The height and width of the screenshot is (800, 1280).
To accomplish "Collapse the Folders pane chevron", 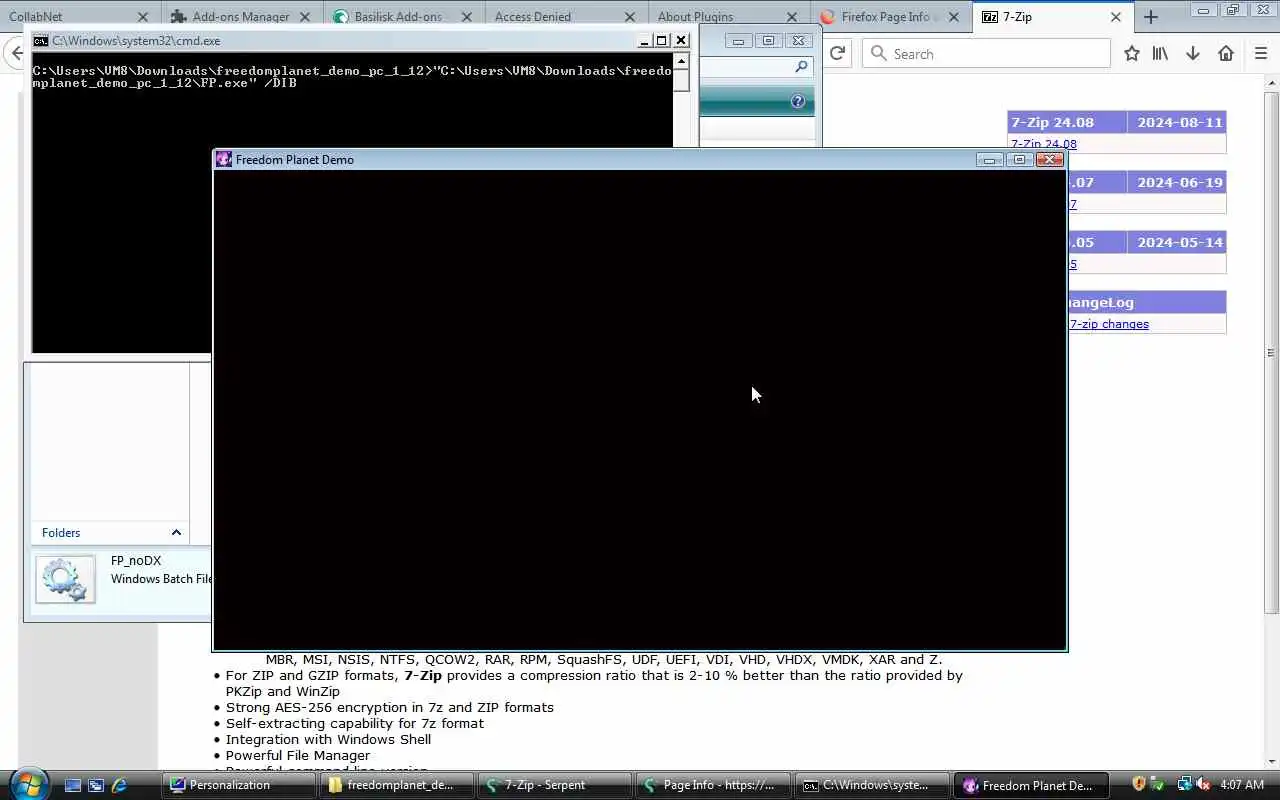I will pyautogui.click(x=176, y=533).
